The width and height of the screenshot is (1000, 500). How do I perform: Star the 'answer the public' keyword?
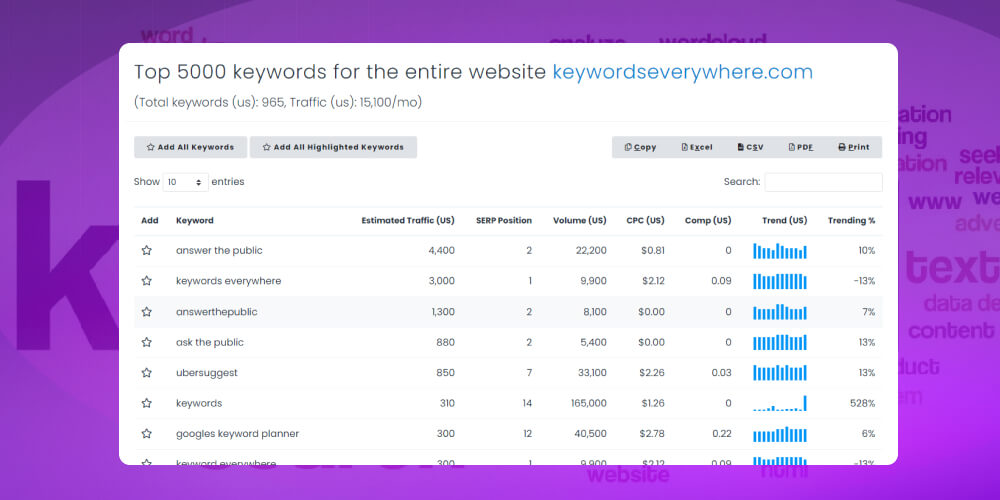147,251
